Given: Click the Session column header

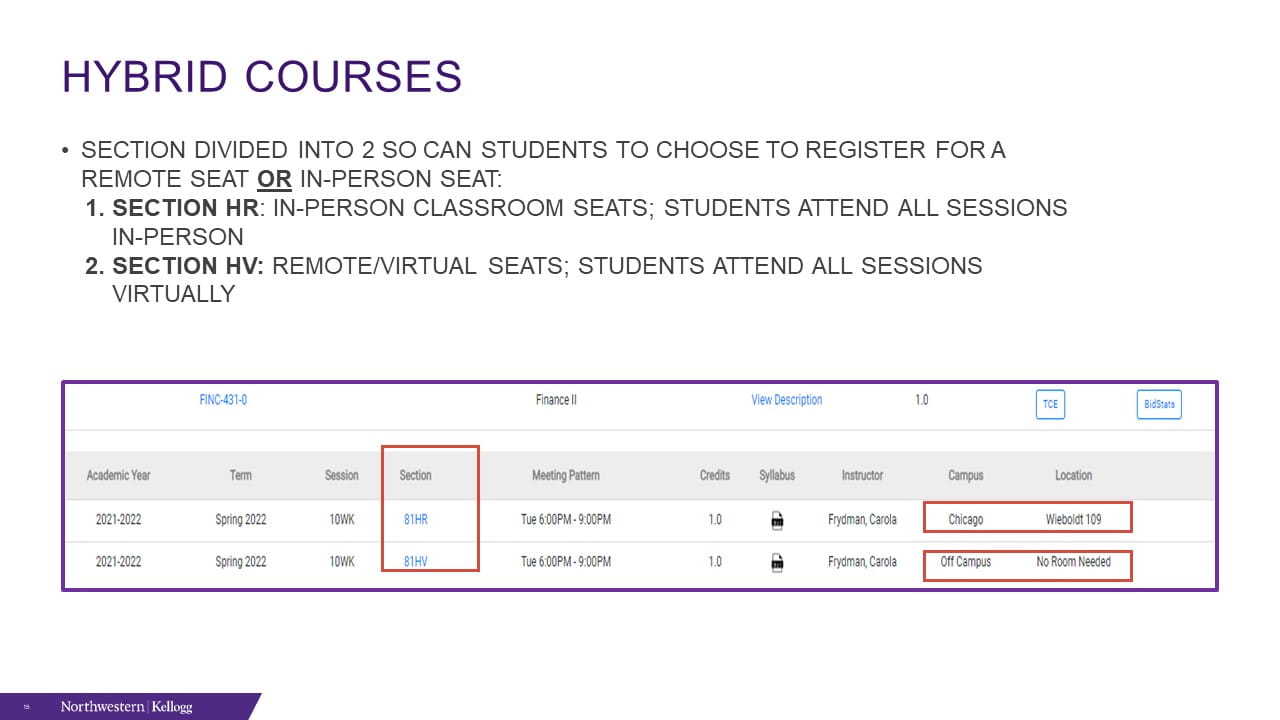Looking at the screenshot, I should pyautogui.click(x=341, y=475).
